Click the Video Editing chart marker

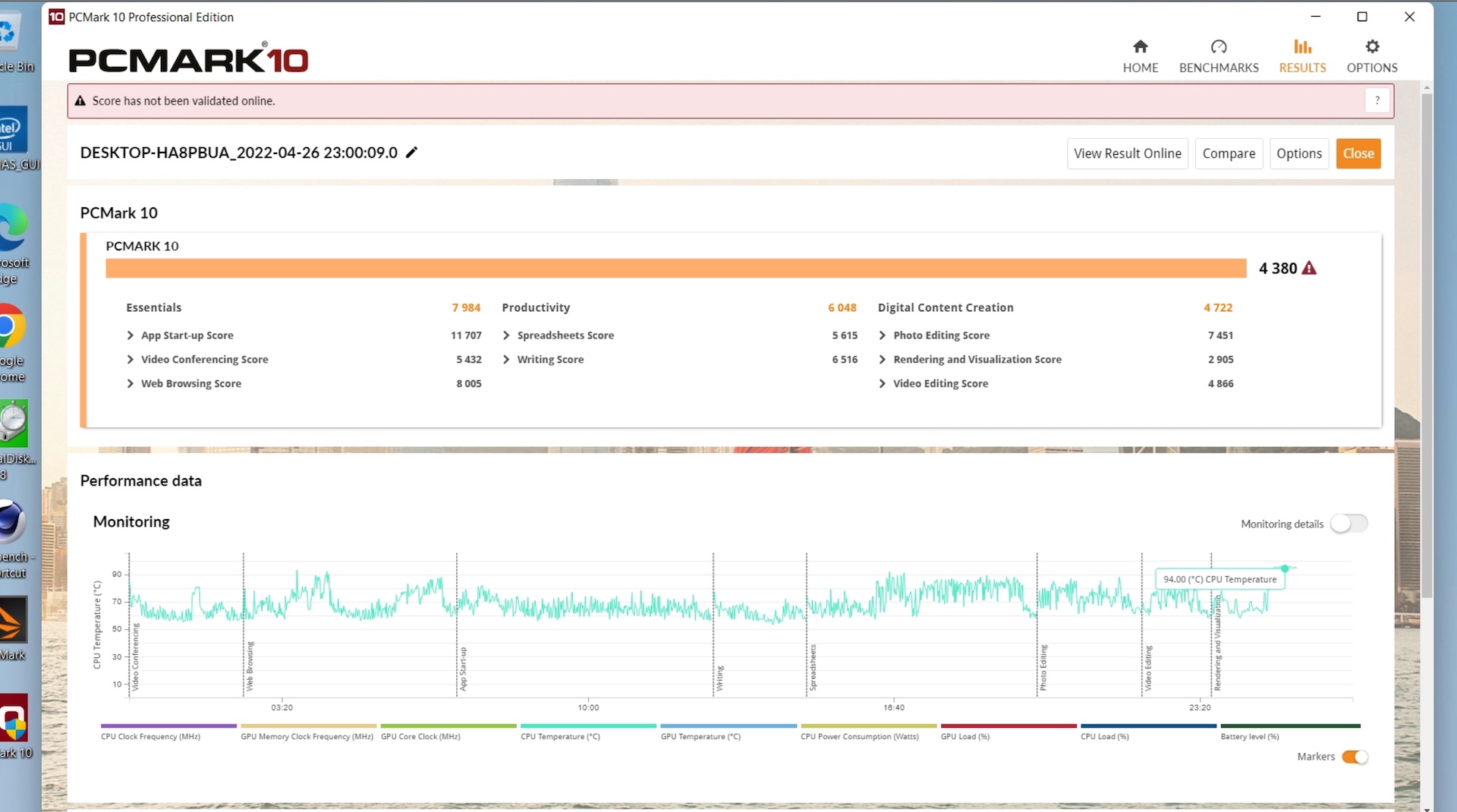pyautogui.click(x=1149, y=669)
